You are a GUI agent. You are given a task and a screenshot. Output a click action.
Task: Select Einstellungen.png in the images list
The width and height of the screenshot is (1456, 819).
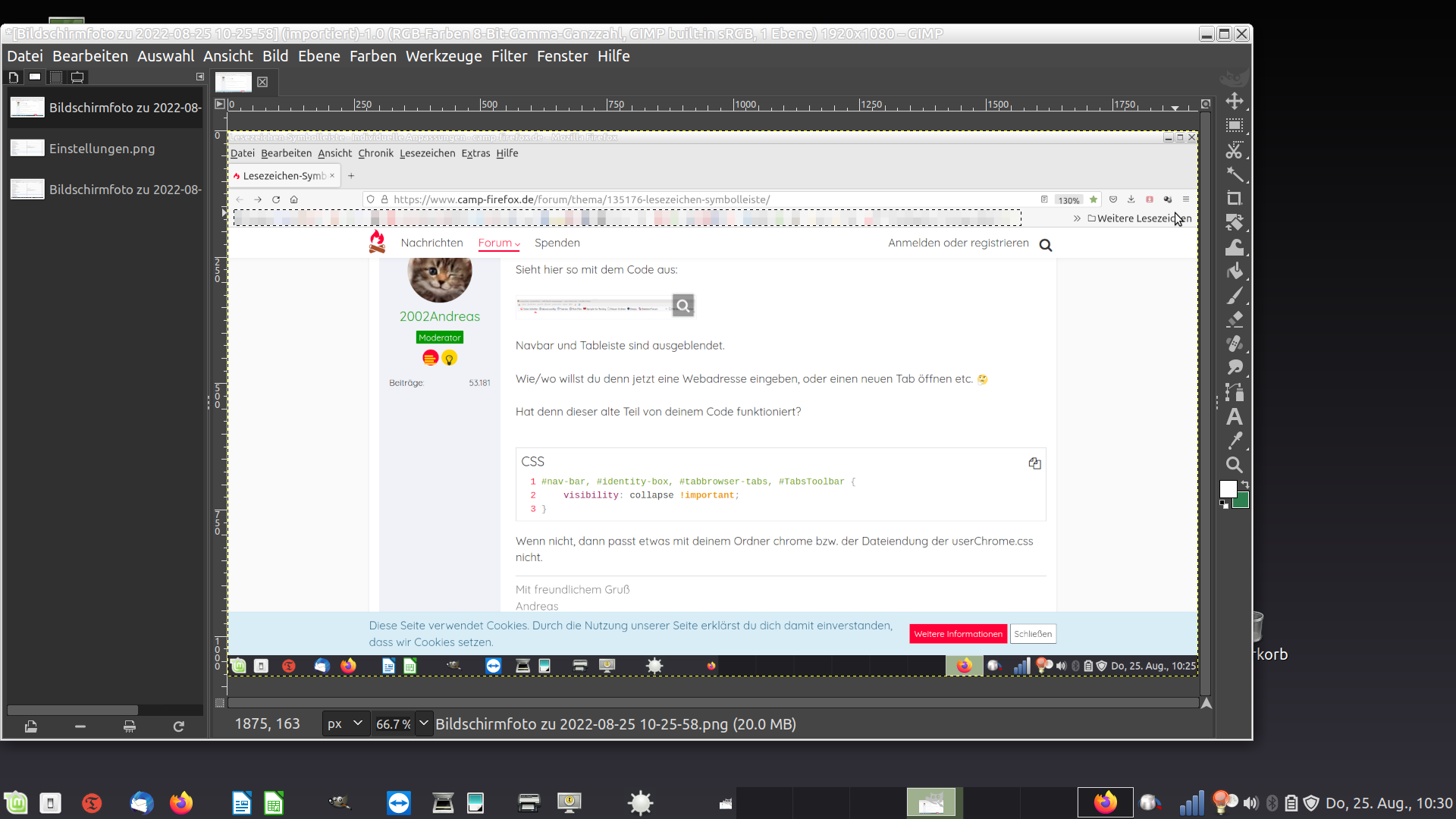[x=102, y=149]
